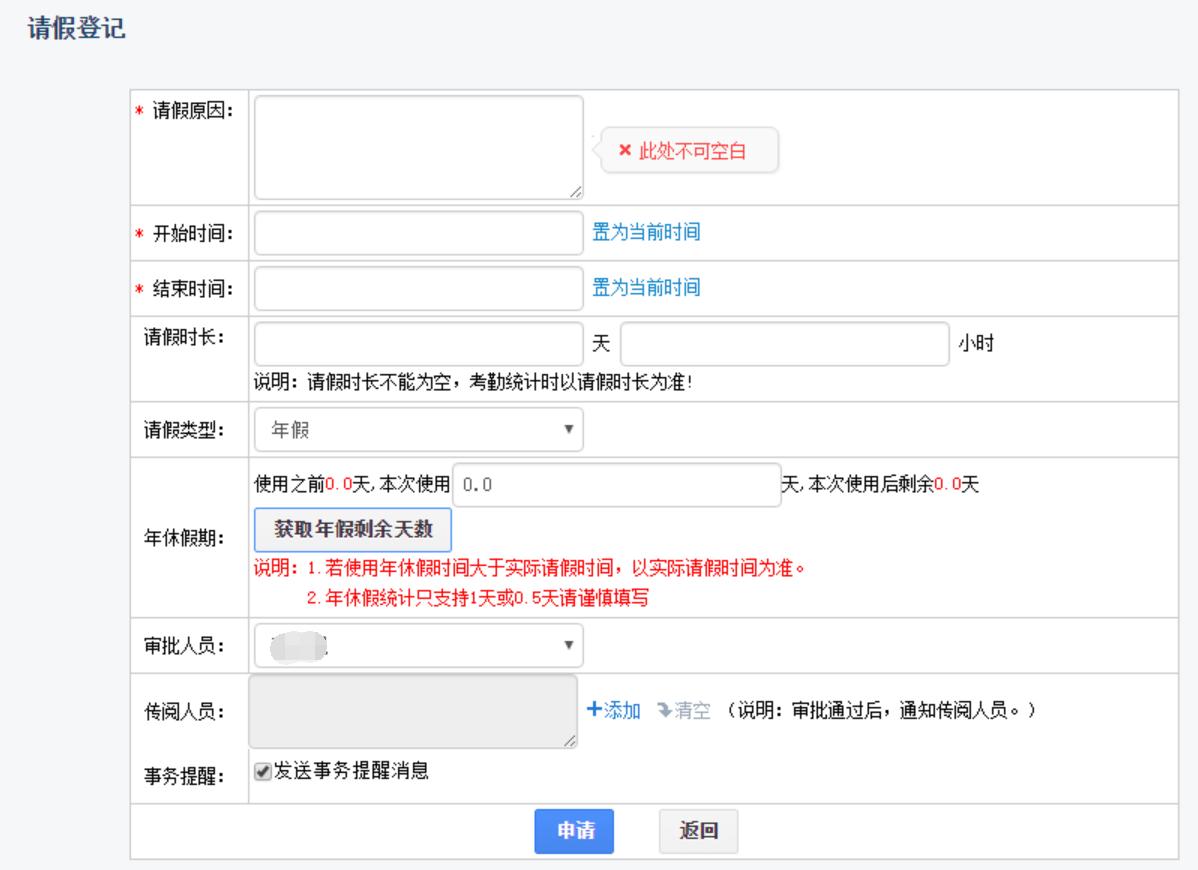Click 返回 to go back
1198x870 pixels.
pos(697,831)
